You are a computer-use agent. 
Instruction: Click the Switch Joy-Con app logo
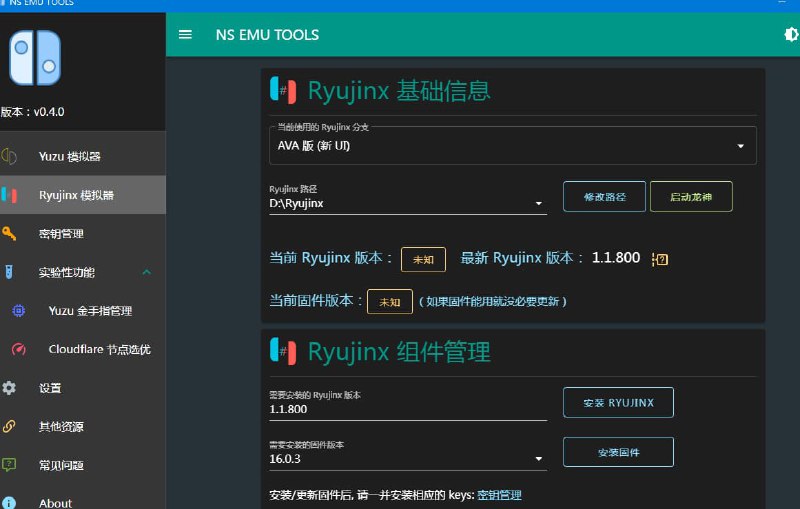(x=35, y=57)
